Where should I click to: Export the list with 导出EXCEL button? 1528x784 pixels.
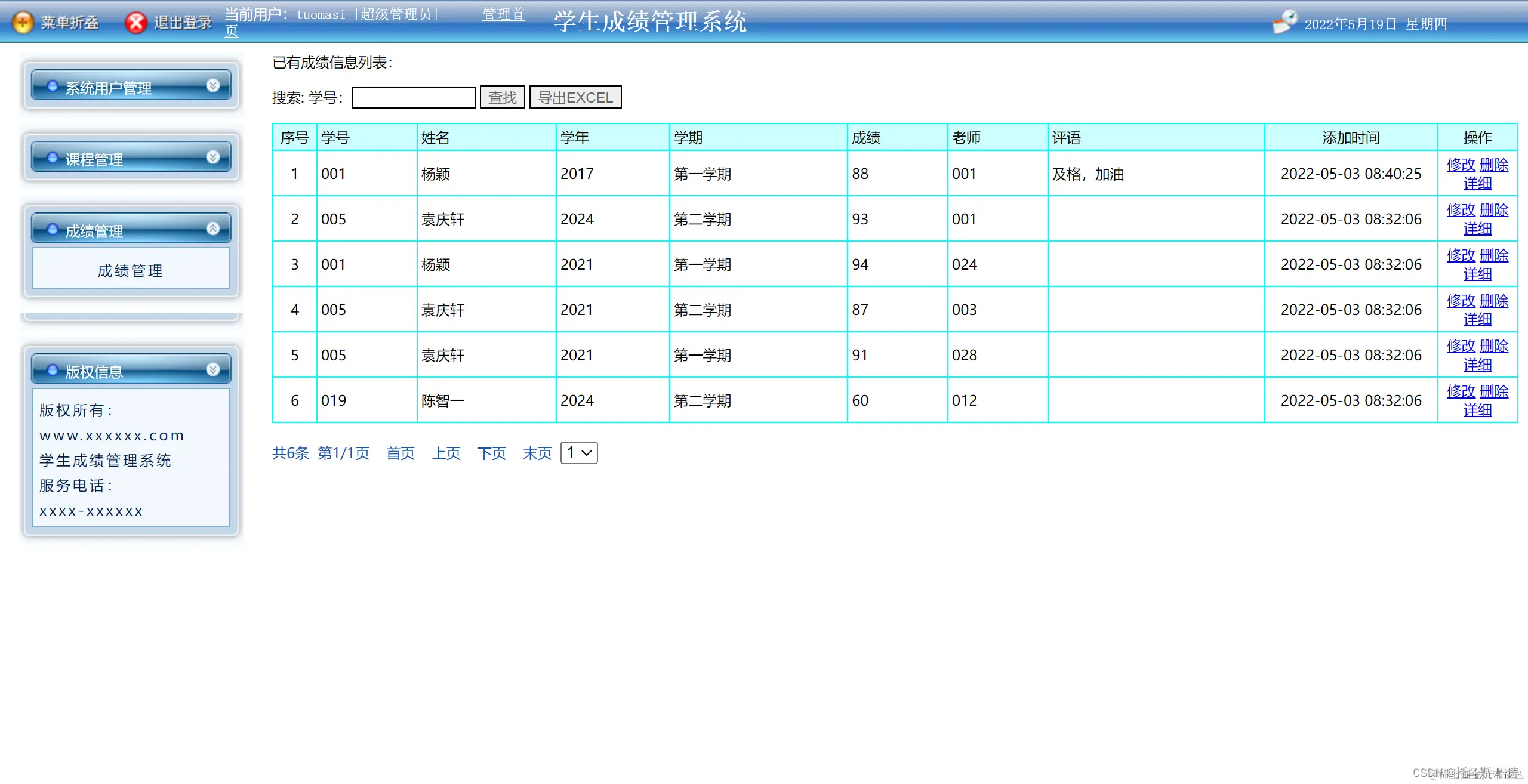click(x=575, y=97)
